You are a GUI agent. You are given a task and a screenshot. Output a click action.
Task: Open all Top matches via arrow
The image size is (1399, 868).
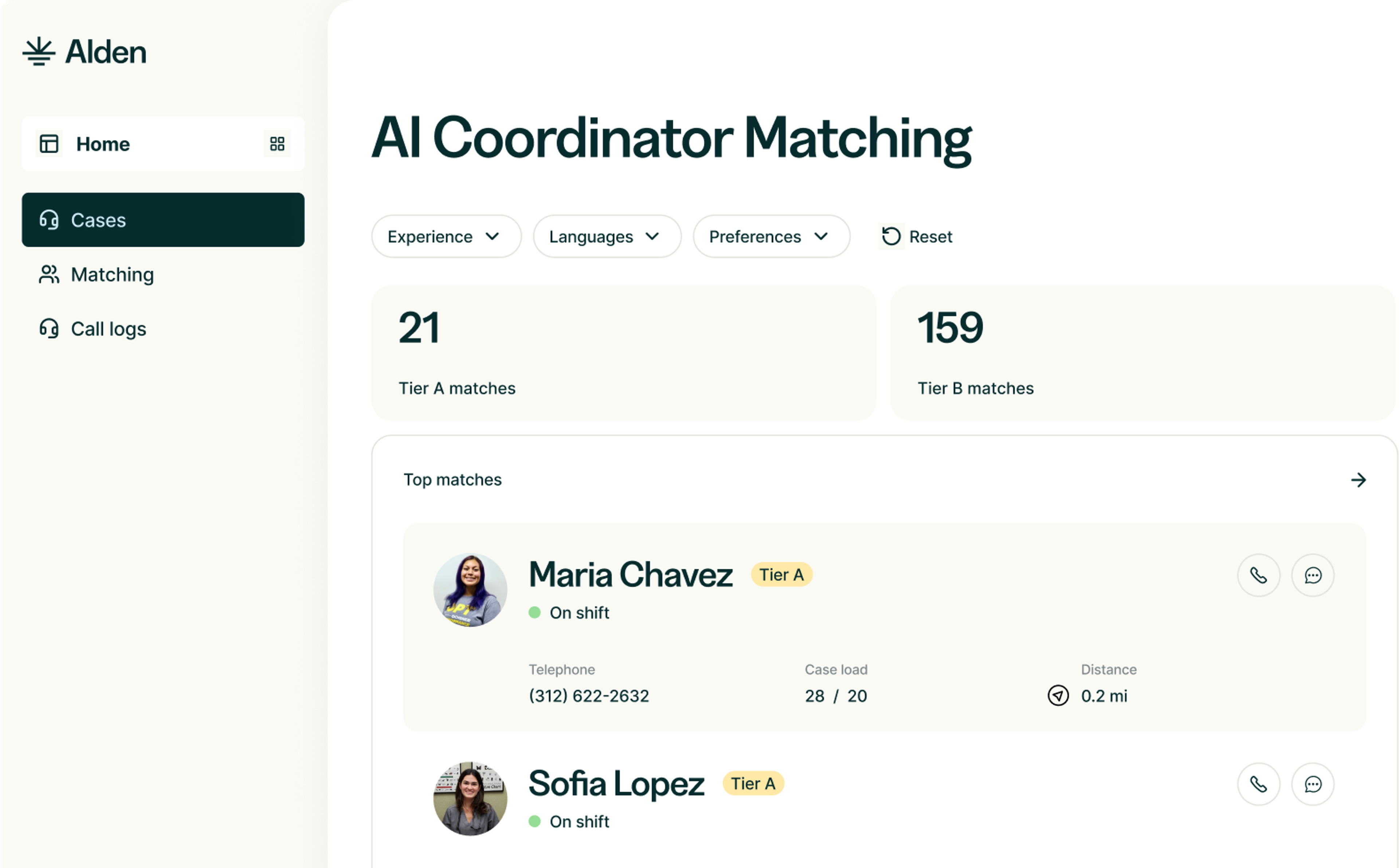click(1358, 480)
